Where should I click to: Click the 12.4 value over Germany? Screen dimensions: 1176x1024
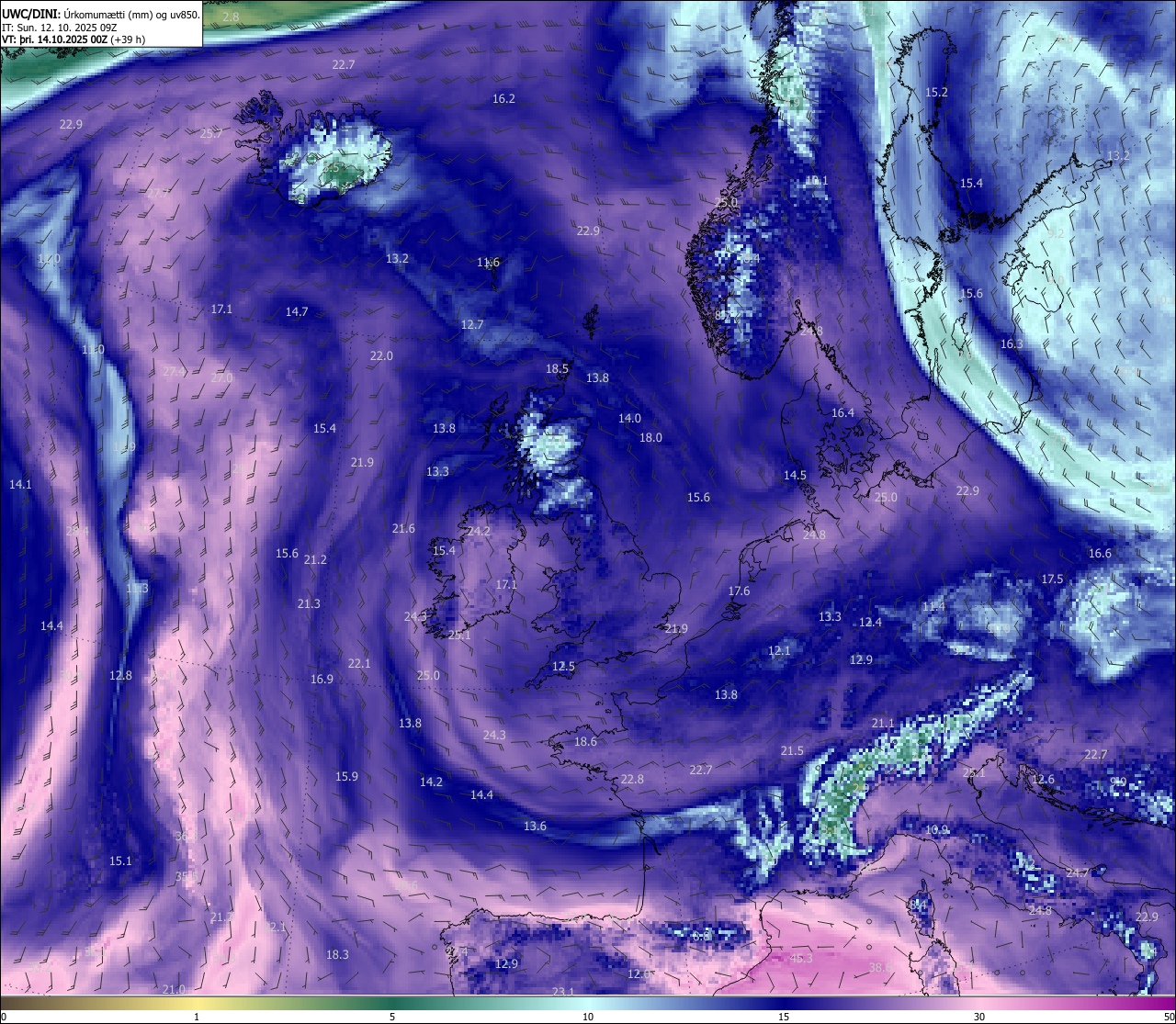pos(870,623)
